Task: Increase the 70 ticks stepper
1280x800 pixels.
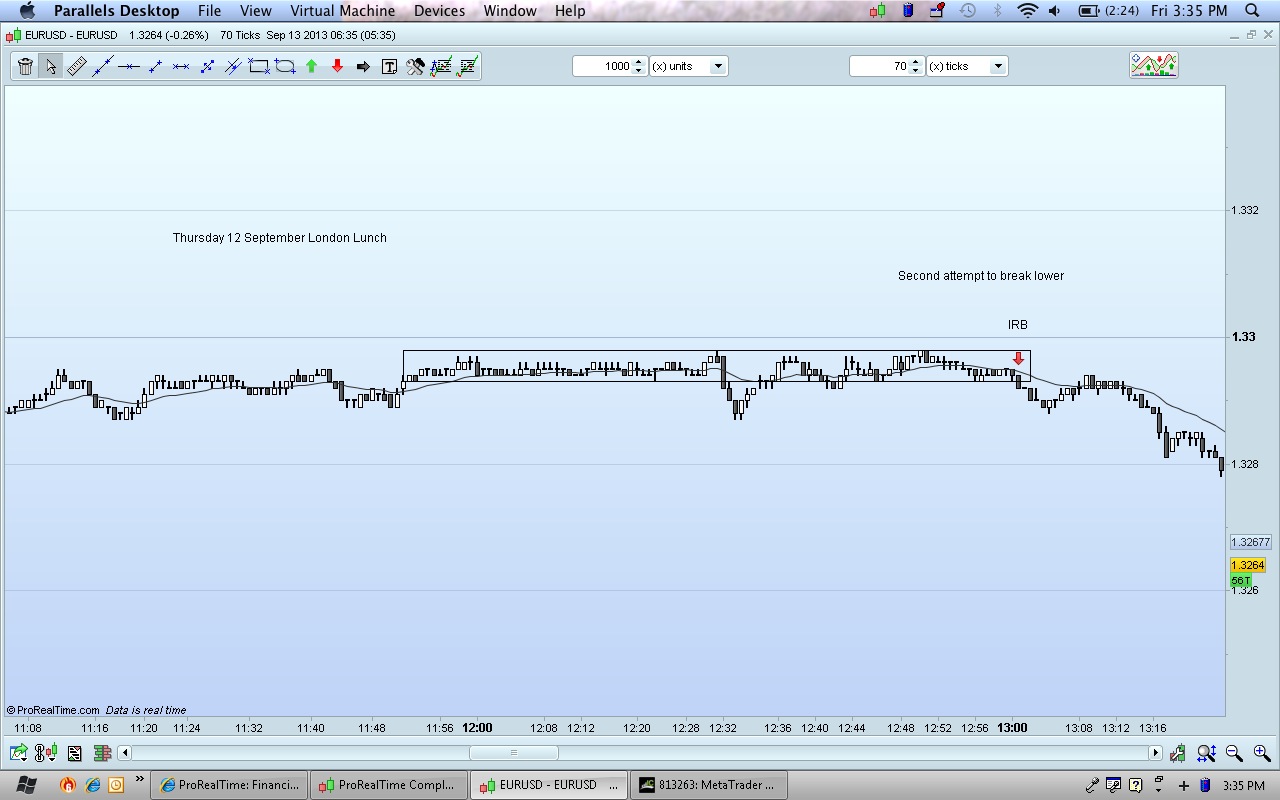Action: coord(916,61)
